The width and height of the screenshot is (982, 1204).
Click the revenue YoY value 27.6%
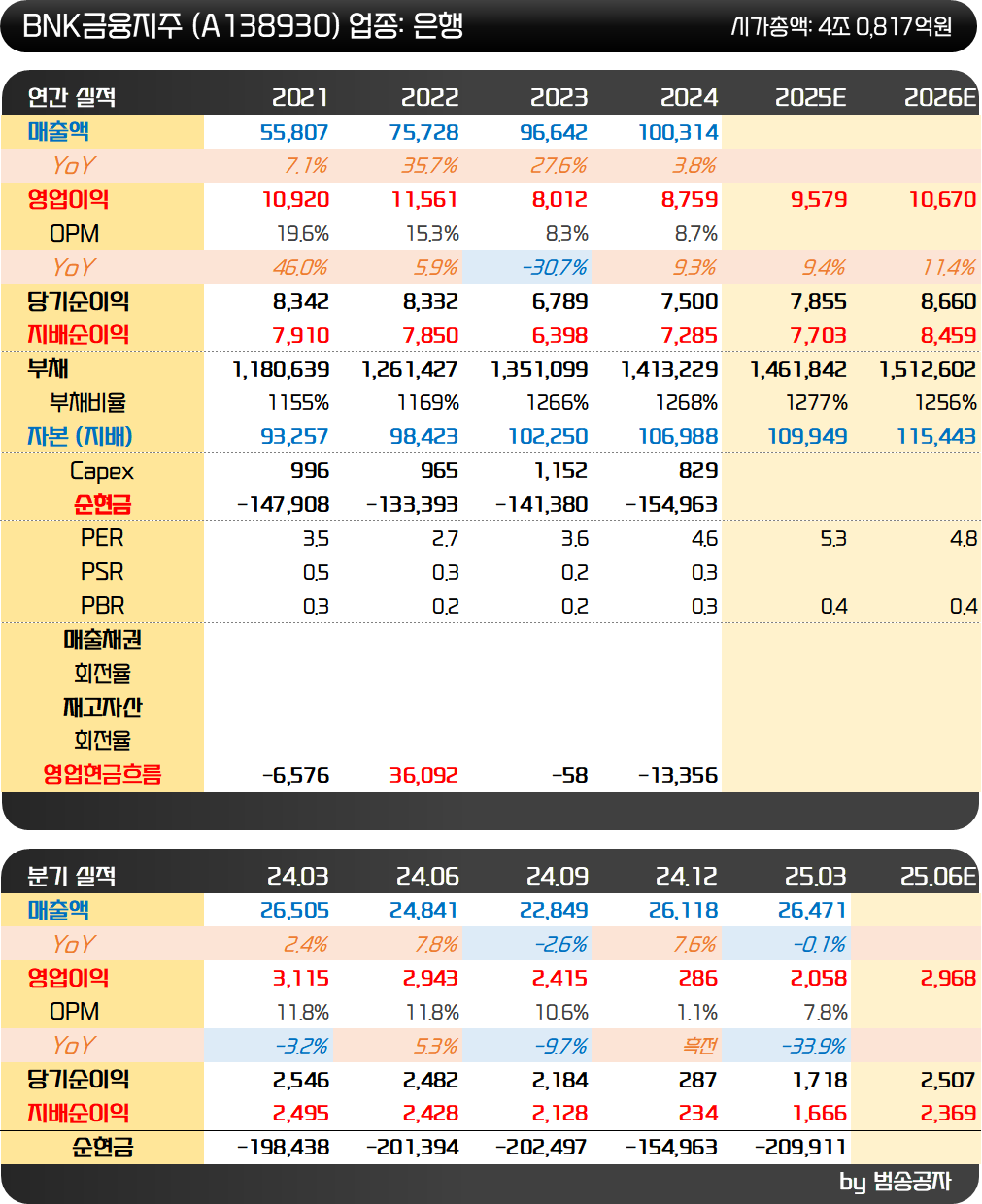pos(559,166)
